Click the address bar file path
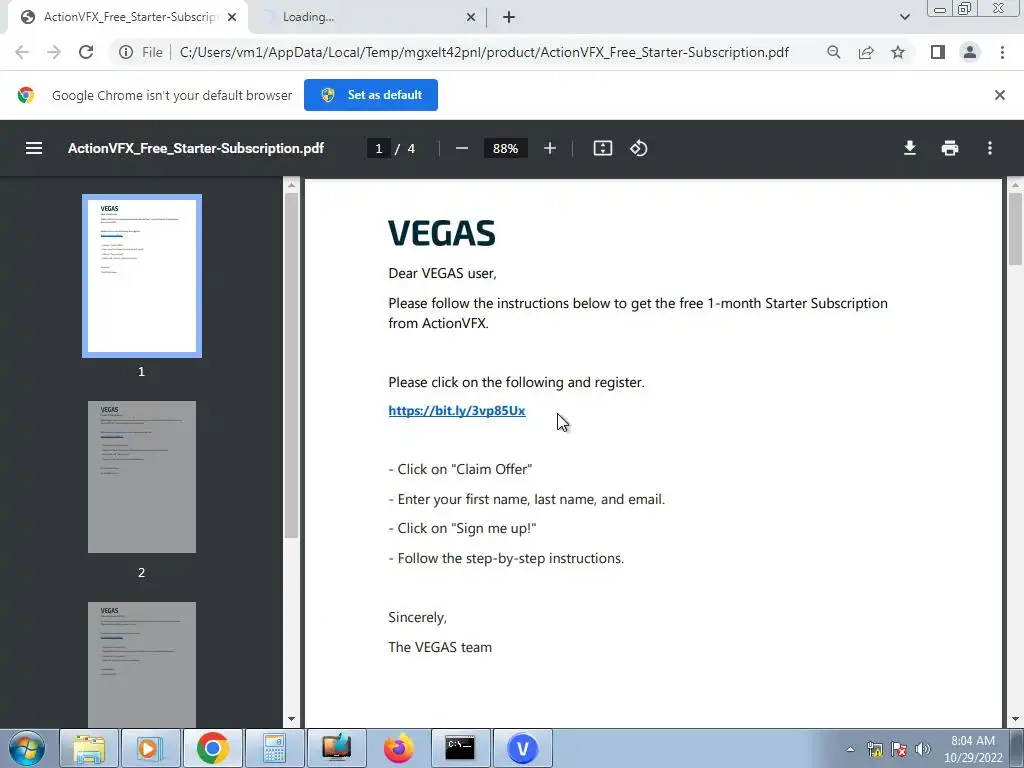This screenshot has height=768, width=1024. (484, 52)
